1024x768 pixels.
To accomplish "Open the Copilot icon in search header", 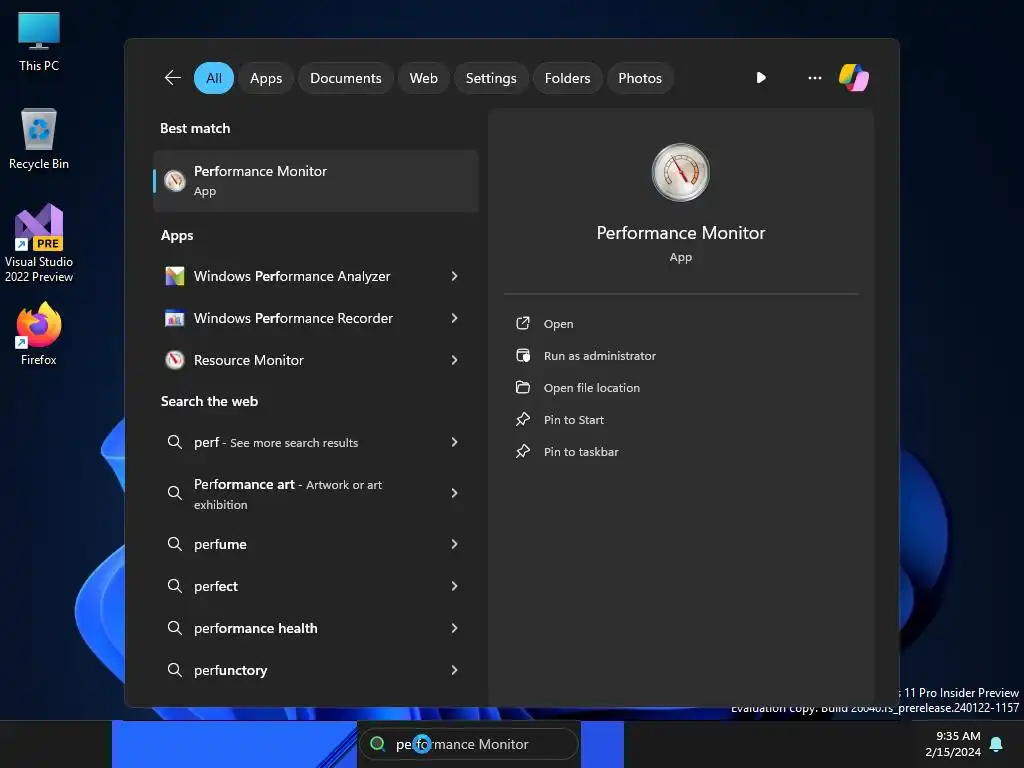I will (854, 78).
